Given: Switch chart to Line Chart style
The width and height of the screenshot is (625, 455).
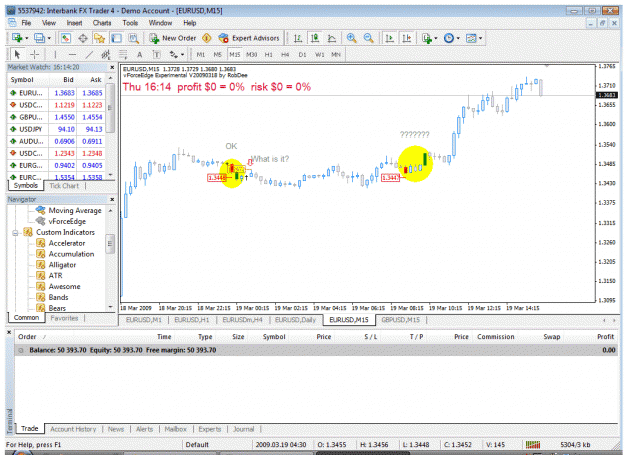Looking at the screenshot, I should click(x=332, y=38).
